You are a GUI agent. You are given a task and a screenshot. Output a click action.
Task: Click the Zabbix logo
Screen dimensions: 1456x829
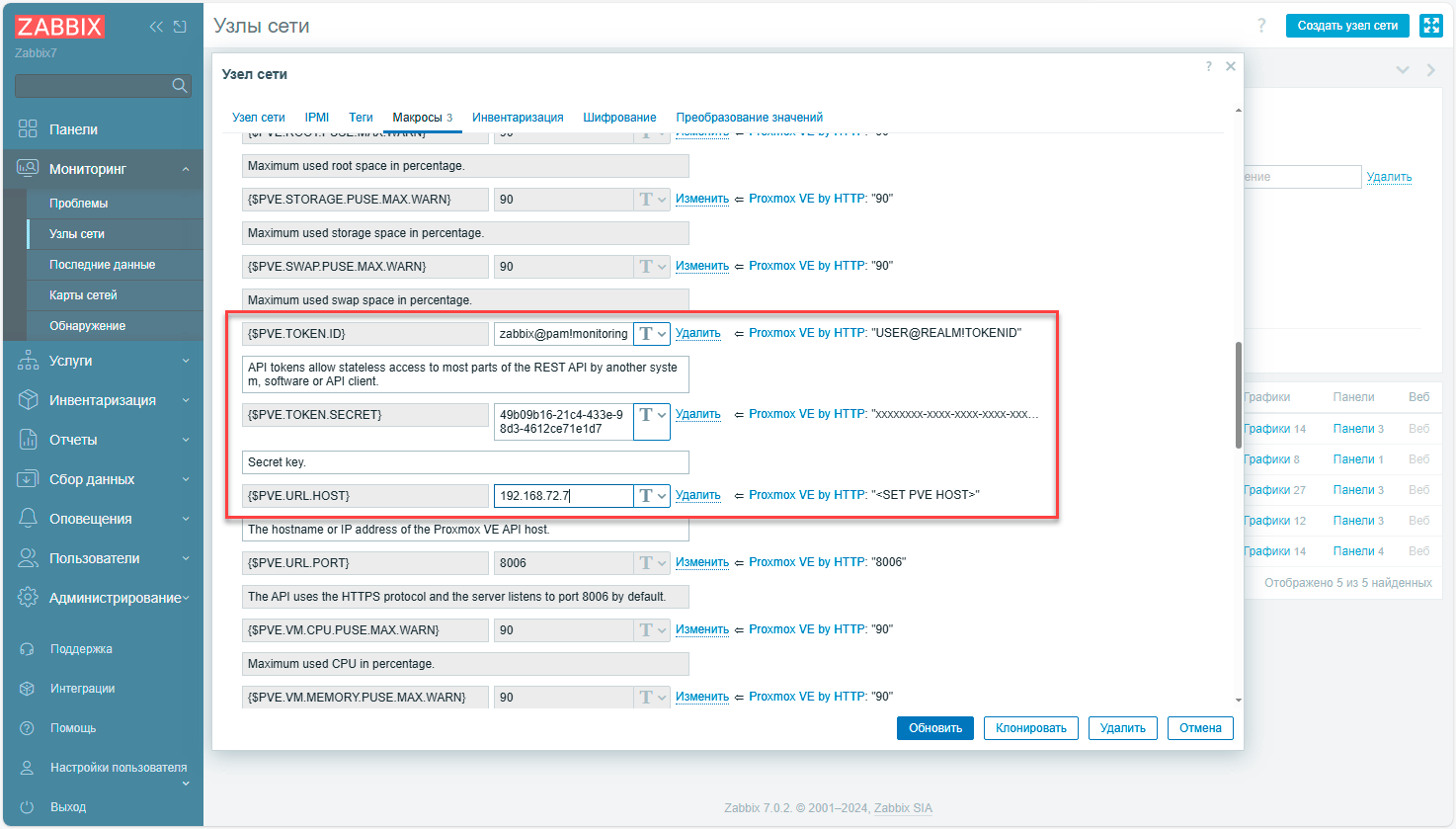pos(59,27)
